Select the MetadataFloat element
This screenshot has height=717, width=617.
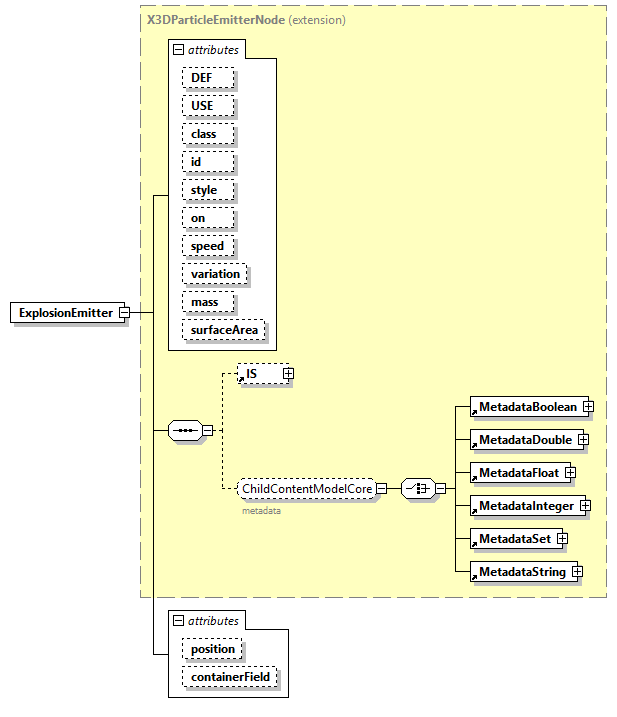[520, 472]
